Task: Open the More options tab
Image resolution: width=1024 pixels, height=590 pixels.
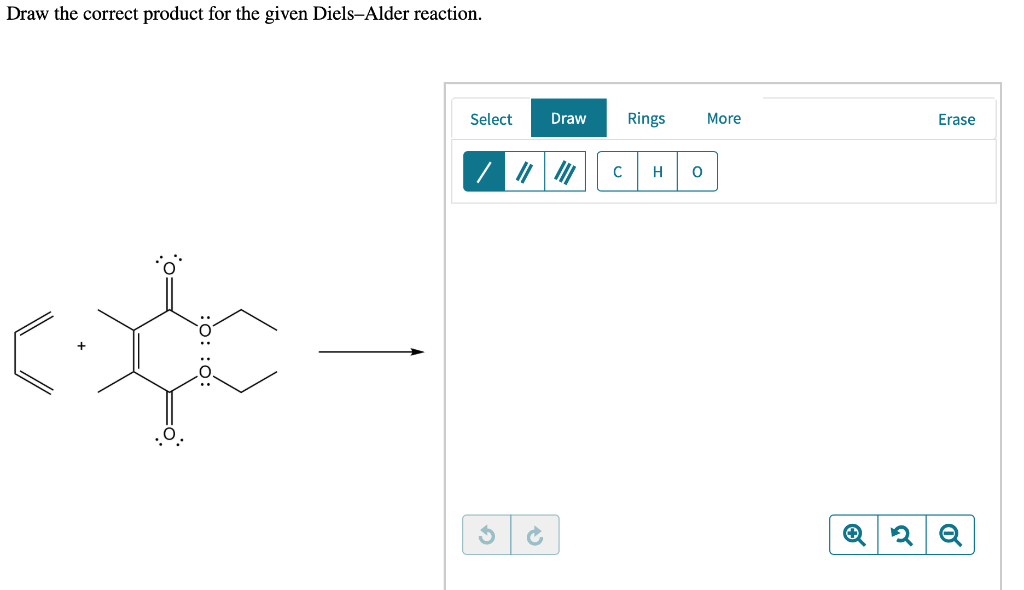Action: click(x=723, y=118)
